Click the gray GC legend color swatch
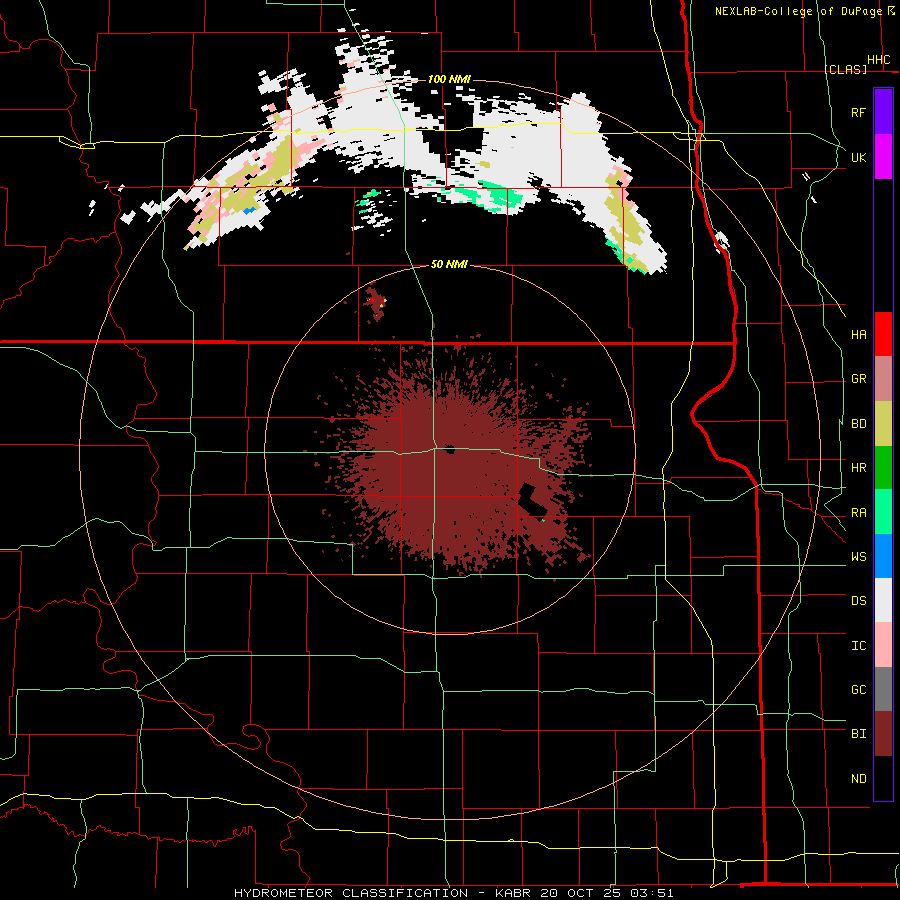The width and height of the screenshot is (900, 900). (x=883, y=689)
